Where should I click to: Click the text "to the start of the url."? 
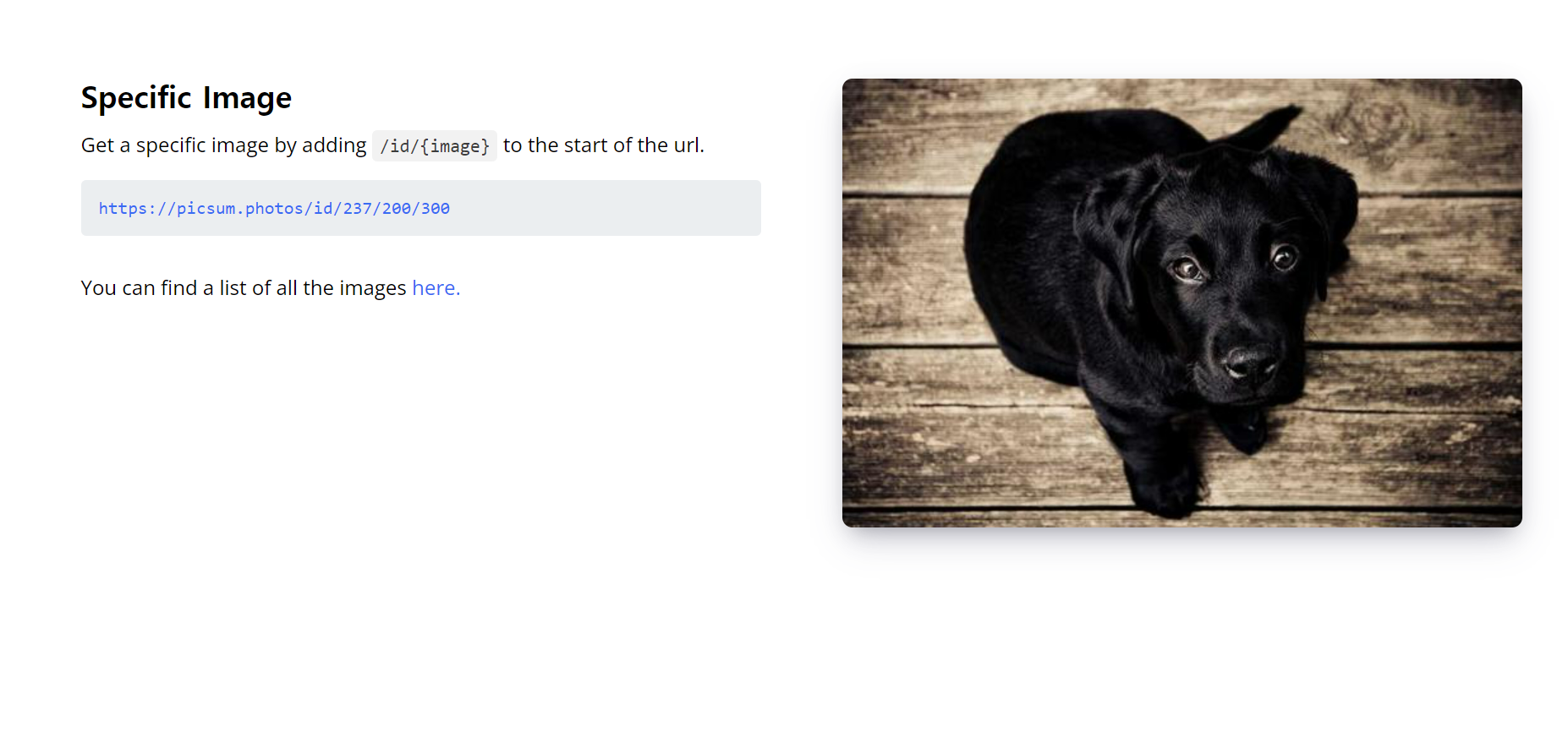coord(604,145)
